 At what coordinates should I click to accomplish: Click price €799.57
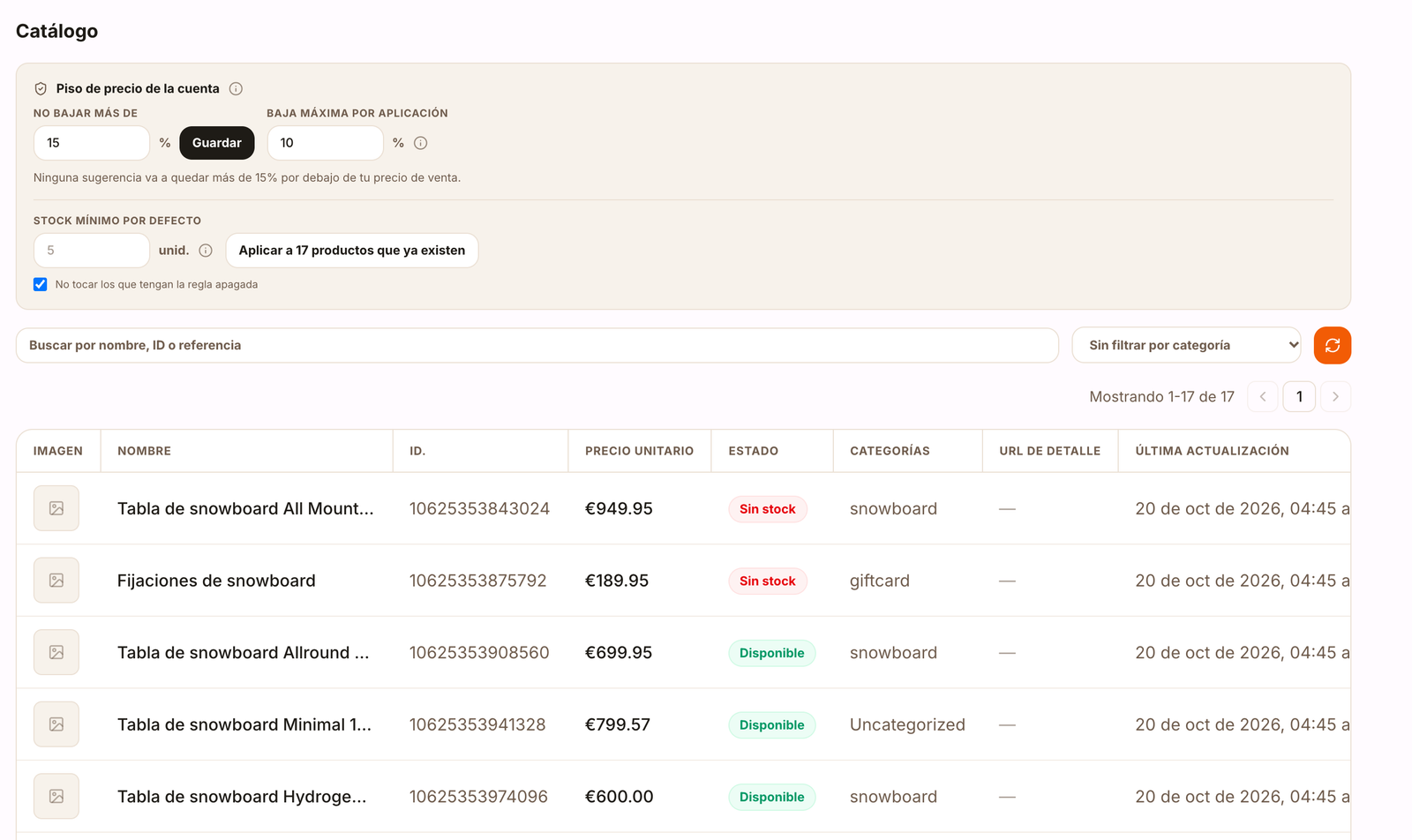click(x=618, y=725)
